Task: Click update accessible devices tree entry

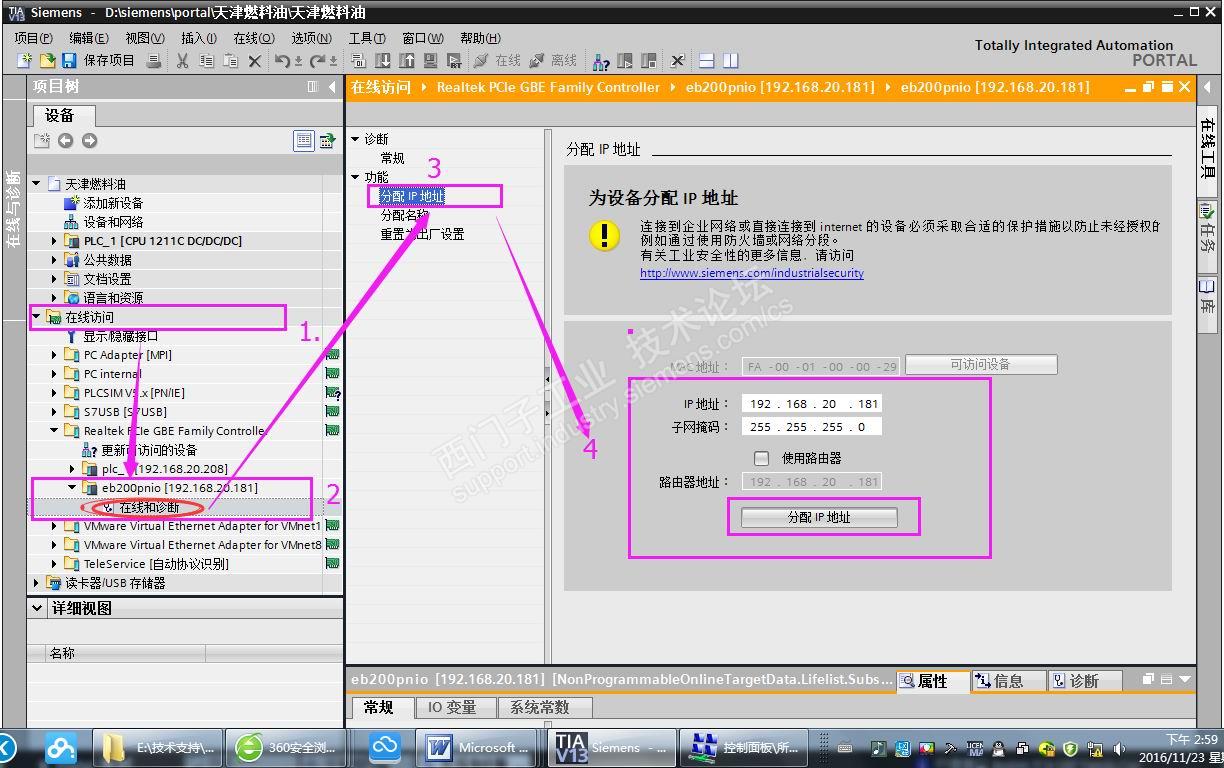Action: coord(149,450)
